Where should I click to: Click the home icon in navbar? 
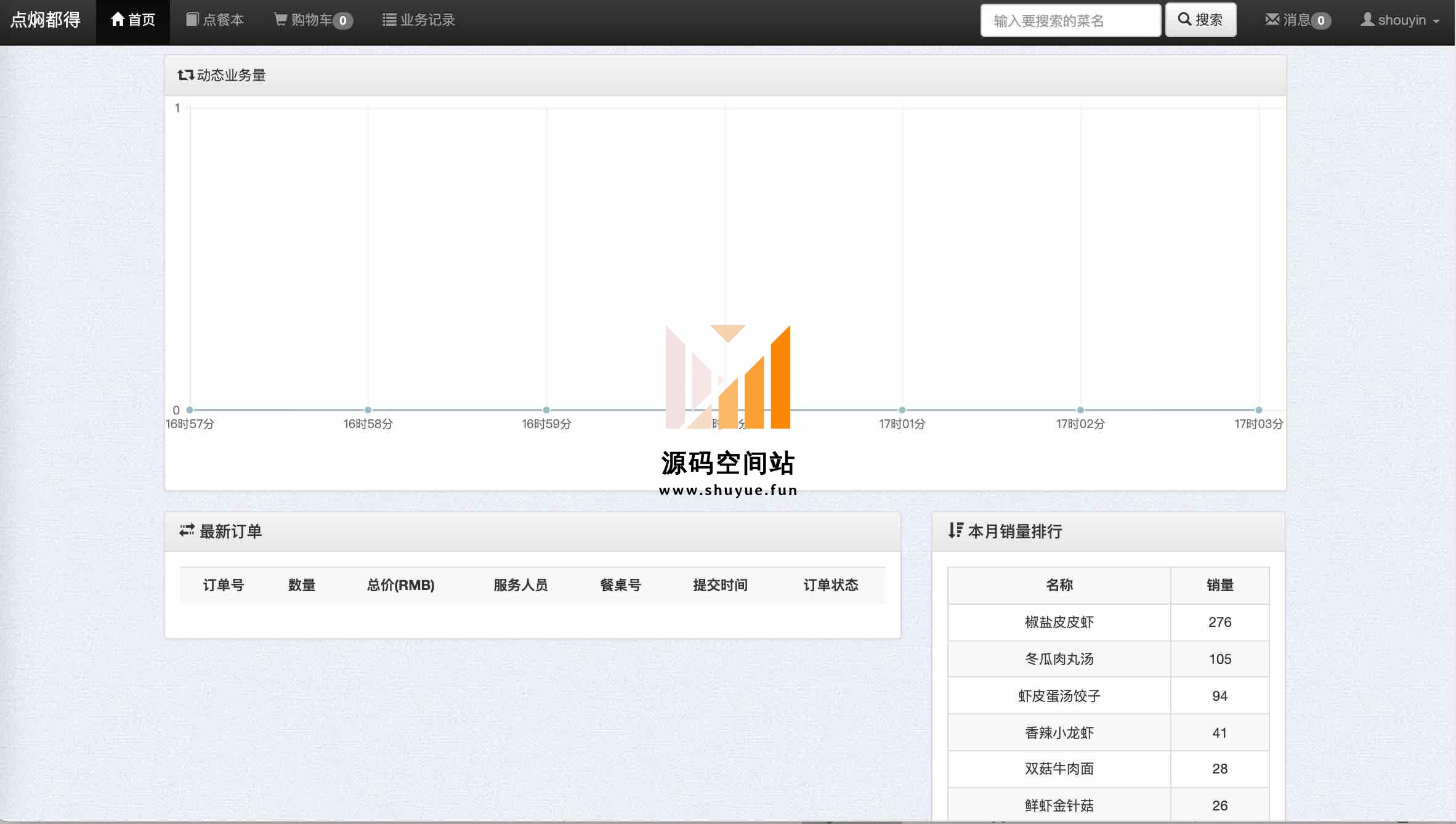click(x=117, y=20)
